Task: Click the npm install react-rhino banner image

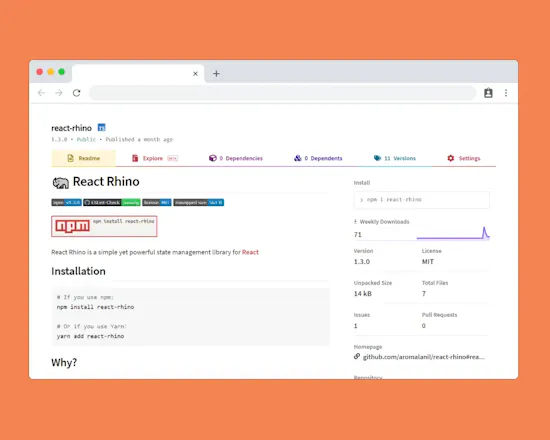Action: 104,226
